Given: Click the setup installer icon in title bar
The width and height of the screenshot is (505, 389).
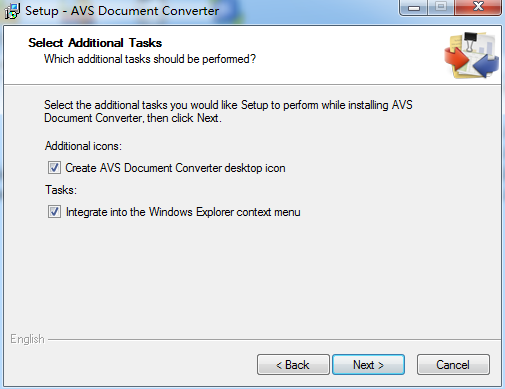Looking at the screenshot, I should [x=12, y=11].
